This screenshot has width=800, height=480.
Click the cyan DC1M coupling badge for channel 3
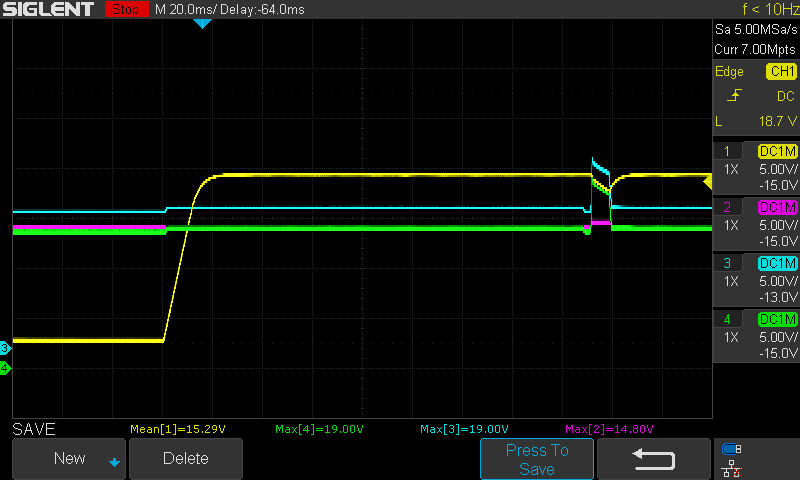tap(778, 263)
